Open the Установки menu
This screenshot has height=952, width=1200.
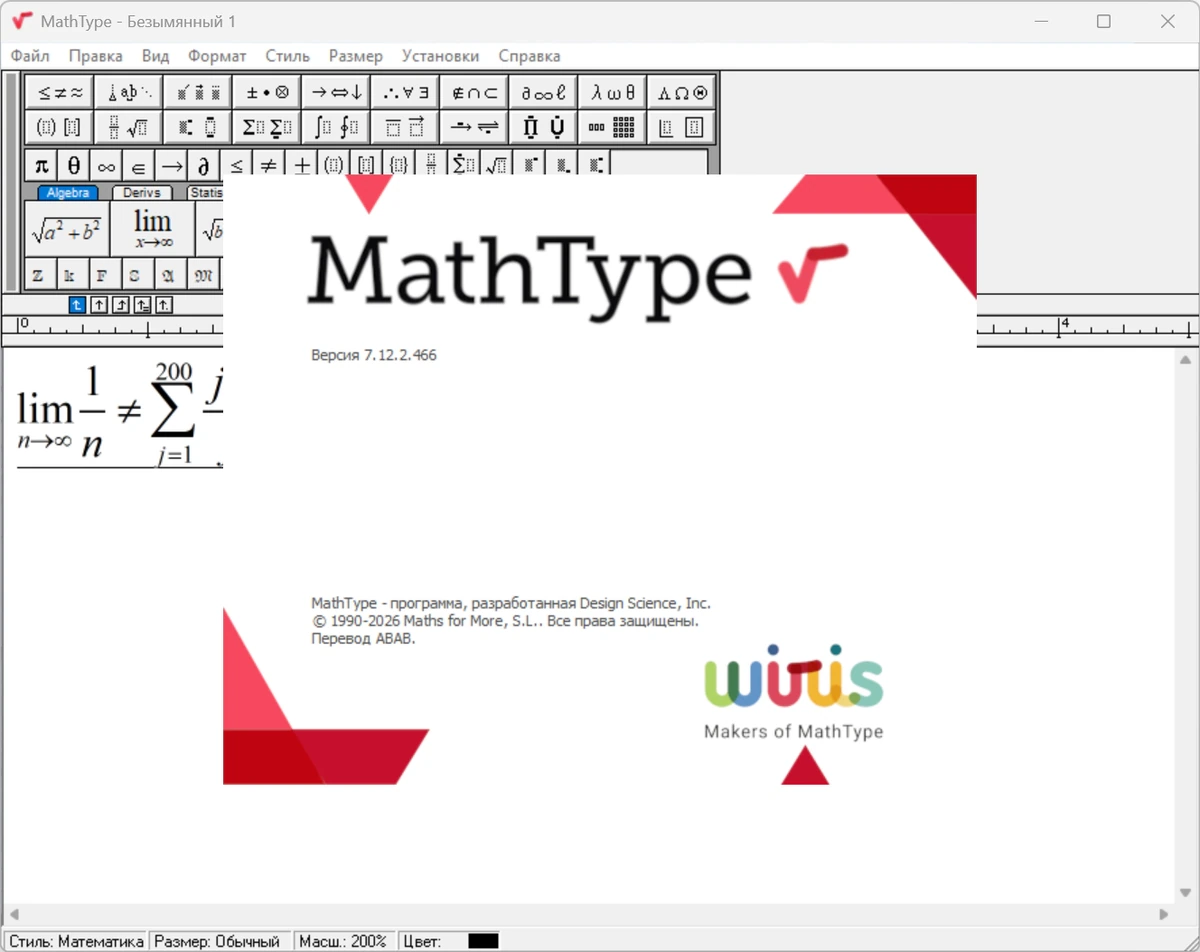(x=440, y=56)
